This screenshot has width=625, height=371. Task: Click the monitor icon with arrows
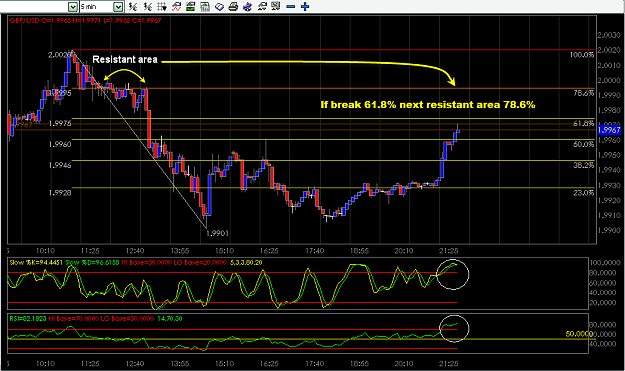(276, 6)
